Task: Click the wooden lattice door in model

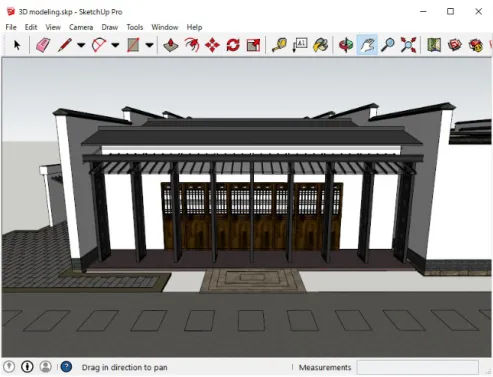Action: click(252, 216)
